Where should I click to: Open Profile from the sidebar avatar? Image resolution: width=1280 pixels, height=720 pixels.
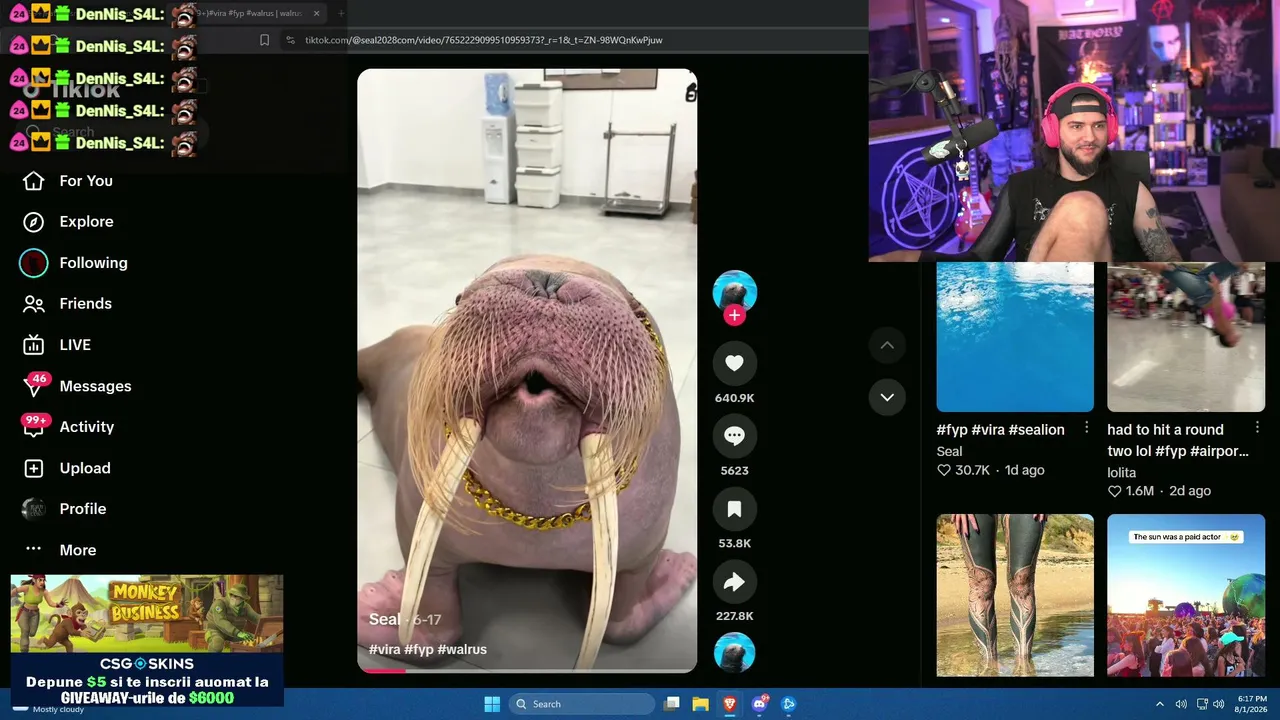point(33,509)
